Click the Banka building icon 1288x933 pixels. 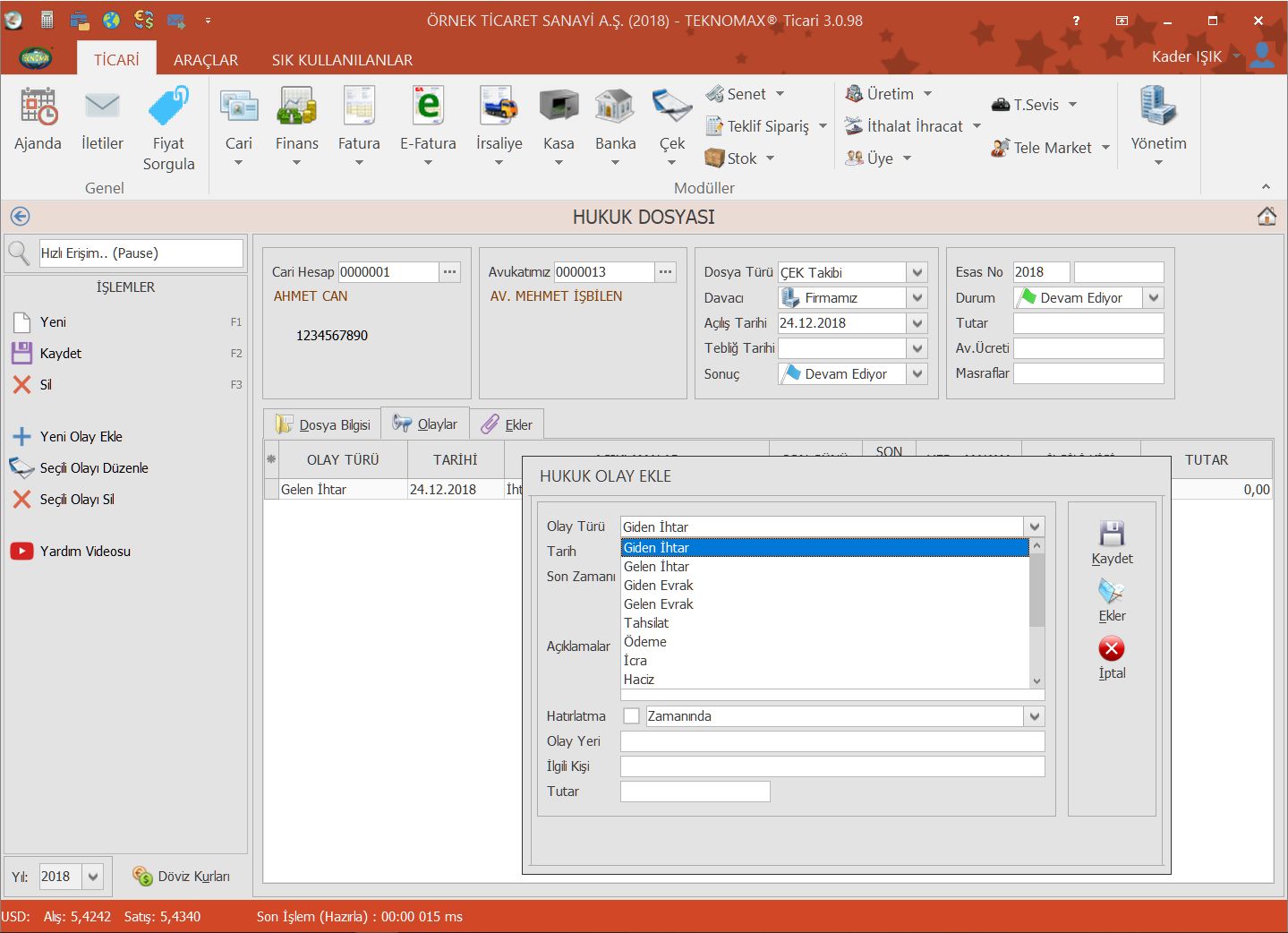615,107
